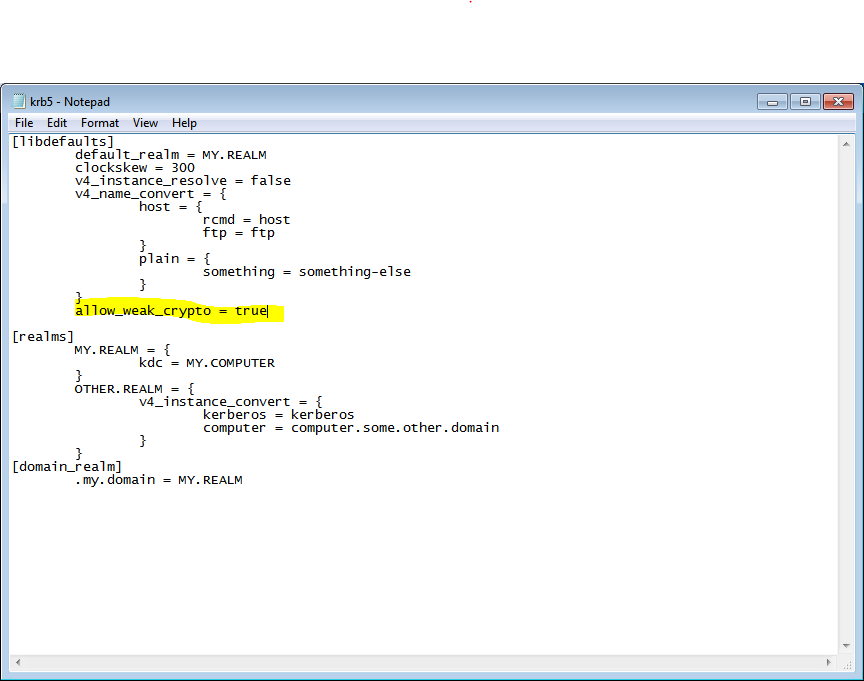Click on the [libdefaults] section header
The height and width of the screenshot is (681, 864).
tap(63, 142)
